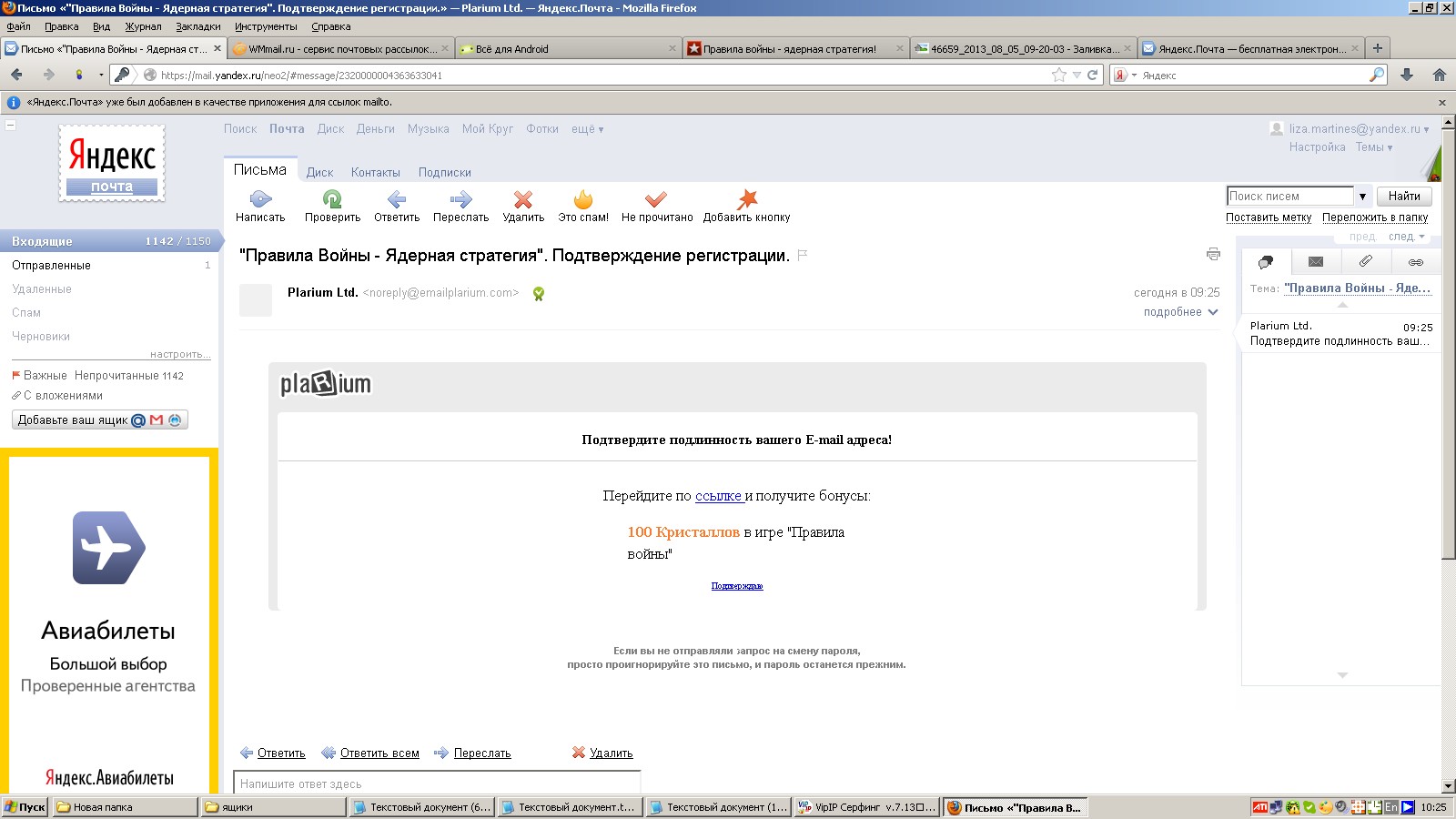Screen dimensions: 1456x819
Task: Click Переложить в папку link
Action: (x=1375, y=217)
